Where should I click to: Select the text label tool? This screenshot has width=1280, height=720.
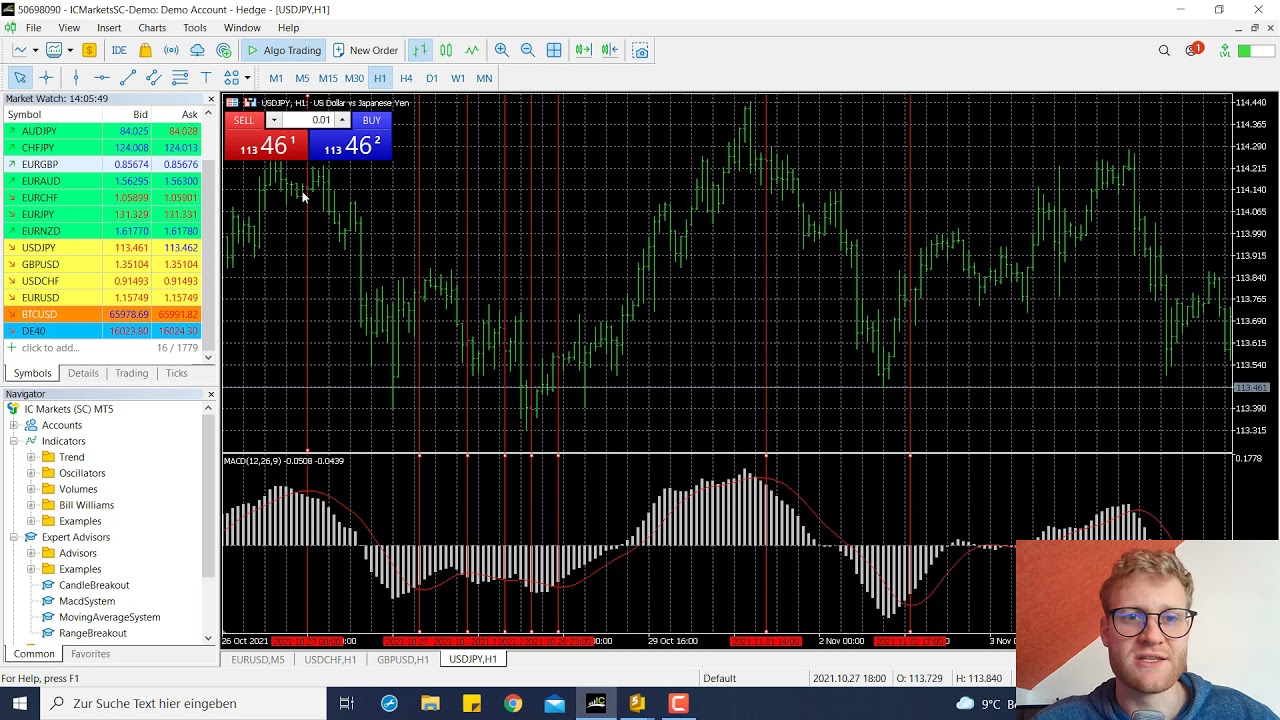tap(206, 78)
